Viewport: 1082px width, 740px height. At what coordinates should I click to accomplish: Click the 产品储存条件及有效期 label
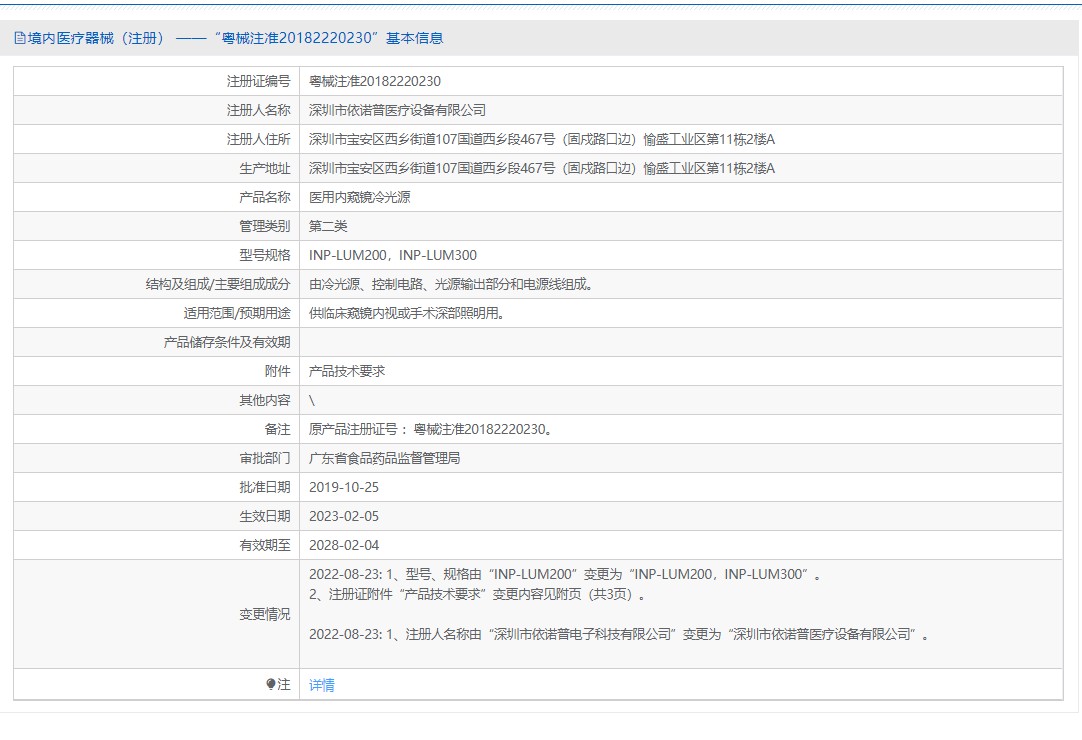[227, 342]
